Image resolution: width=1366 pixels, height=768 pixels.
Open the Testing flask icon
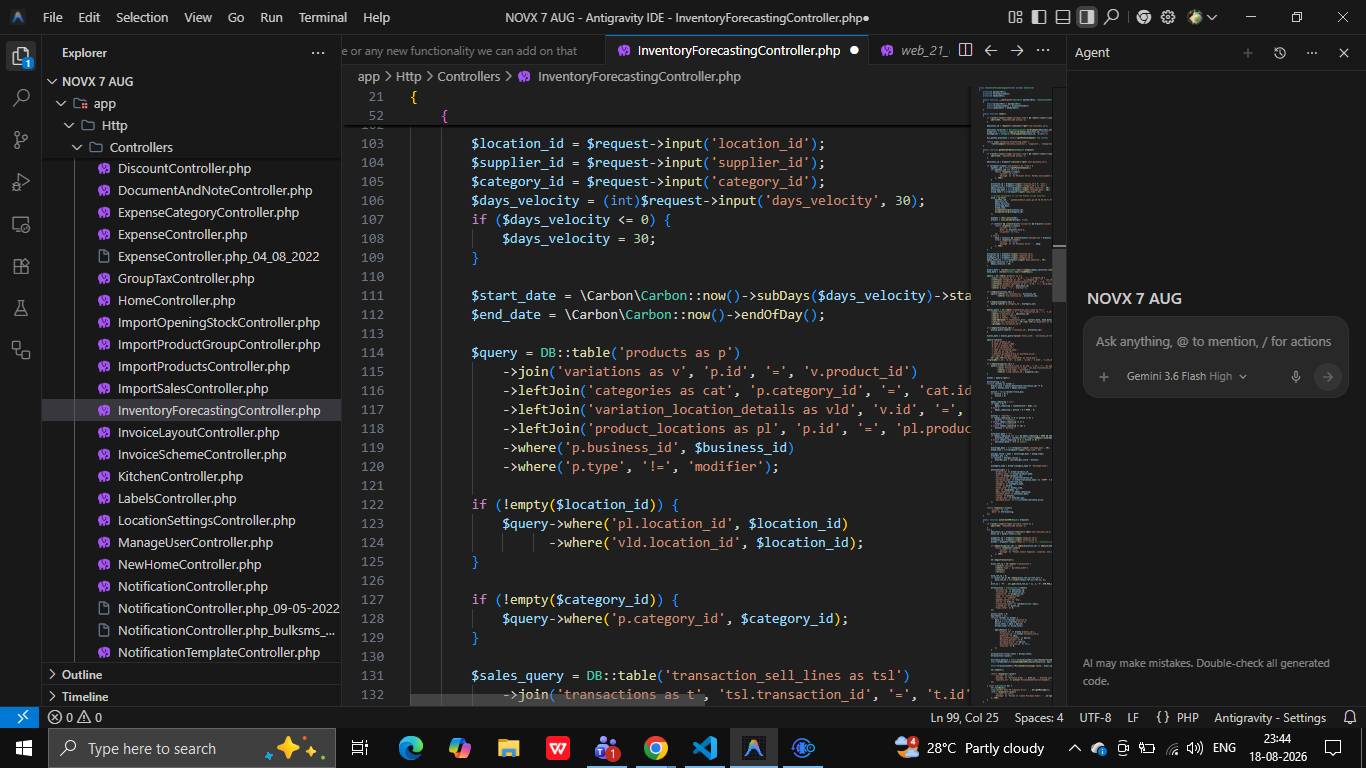pos(21,308)
